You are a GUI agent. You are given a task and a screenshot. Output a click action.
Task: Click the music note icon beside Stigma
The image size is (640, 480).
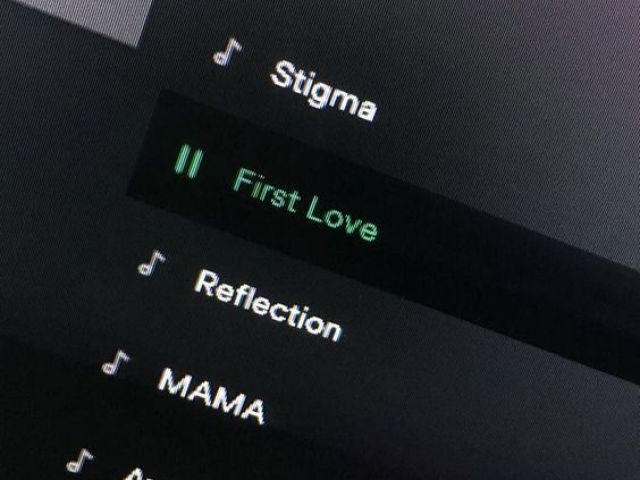[227, 52]
